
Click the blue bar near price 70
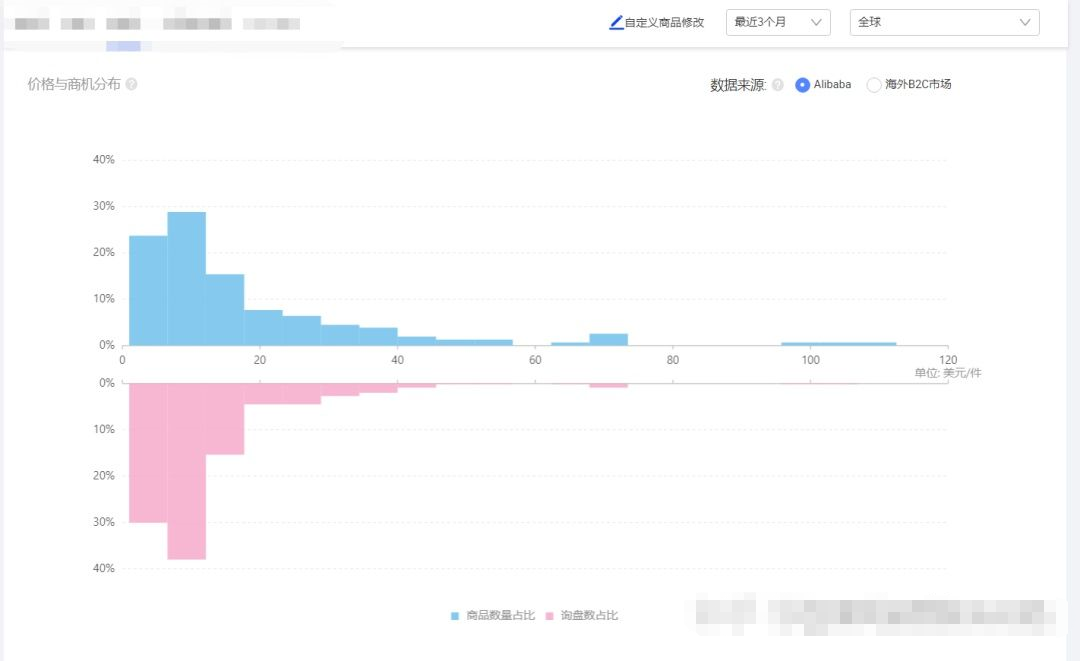609,339
